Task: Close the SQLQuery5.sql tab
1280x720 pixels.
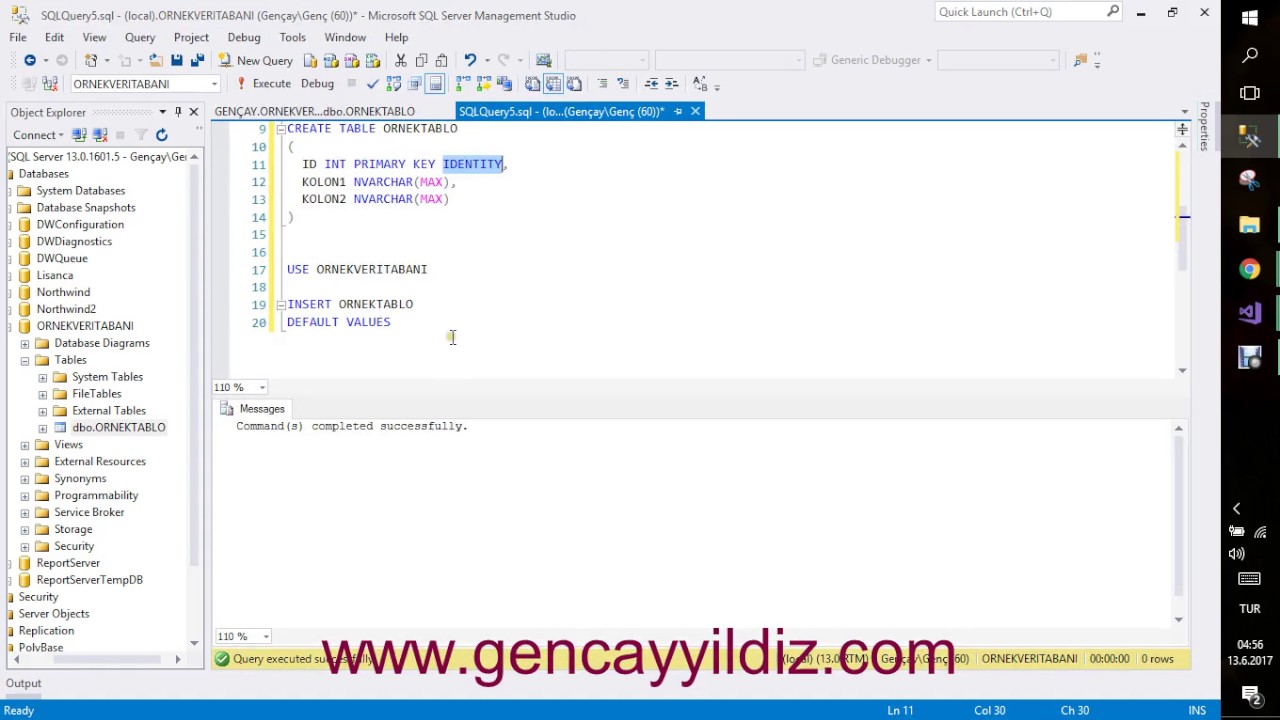Action: pos(695,111)
